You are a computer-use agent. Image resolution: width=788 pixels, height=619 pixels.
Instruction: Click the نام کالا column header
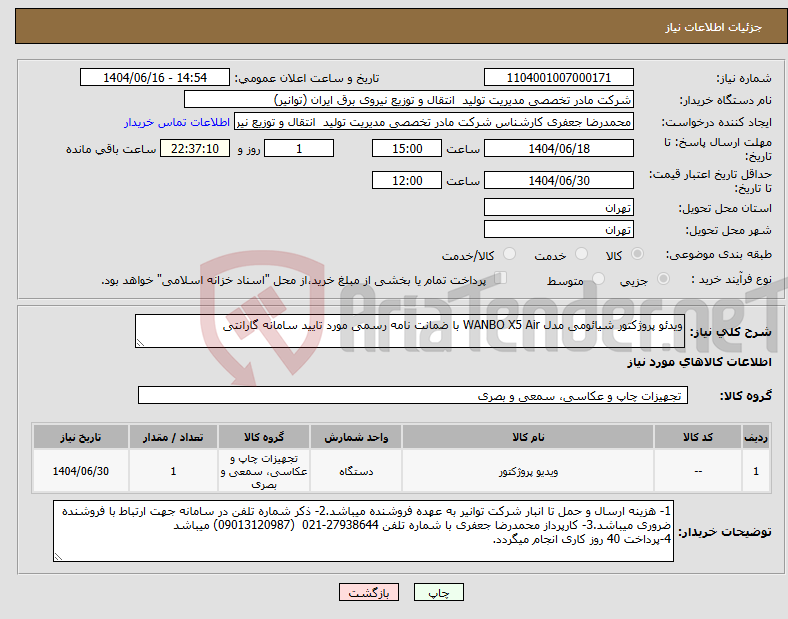[528, 437]
